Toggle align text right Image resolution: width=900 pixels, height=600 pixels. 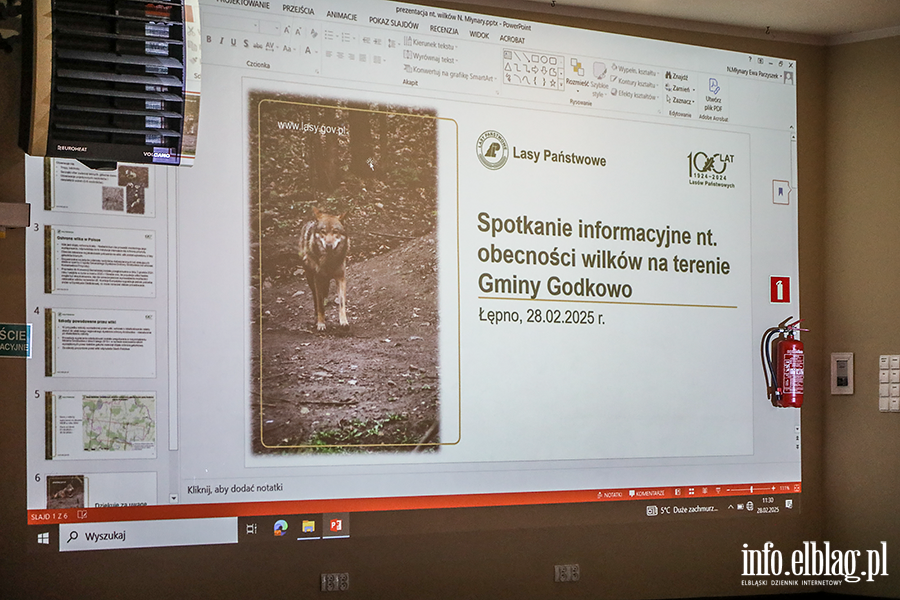point(351,57)
